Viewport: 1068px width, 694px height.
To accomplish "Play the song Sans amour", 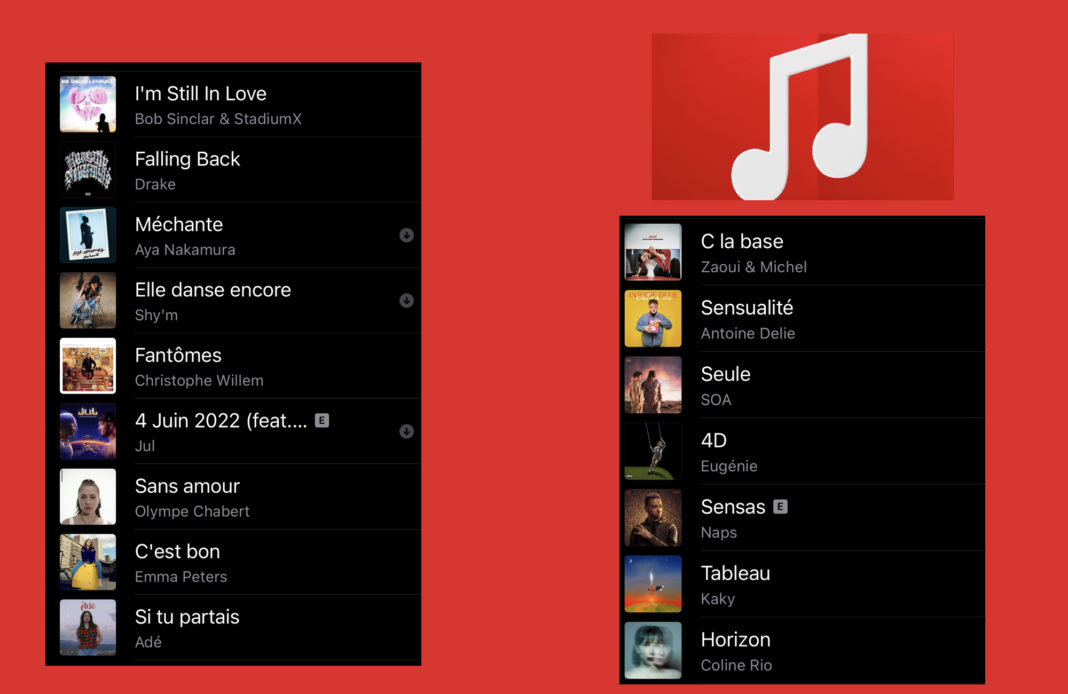I will (187, 486).
